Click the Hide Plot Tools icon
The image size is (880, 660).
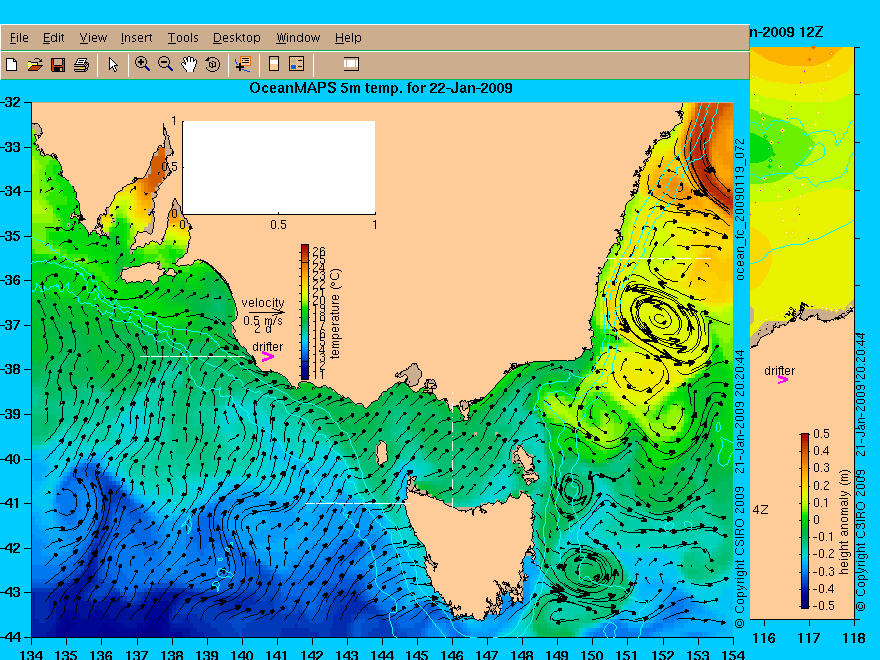coord(351,64)
